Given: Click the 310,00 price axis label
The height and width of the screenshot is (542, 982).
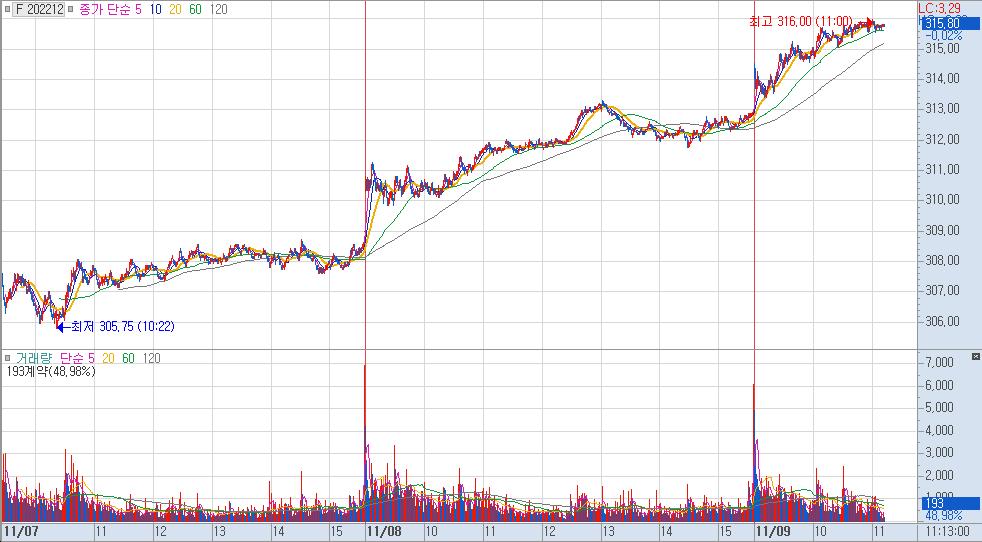Looking at the screenshot, I should tap(942, 199).
